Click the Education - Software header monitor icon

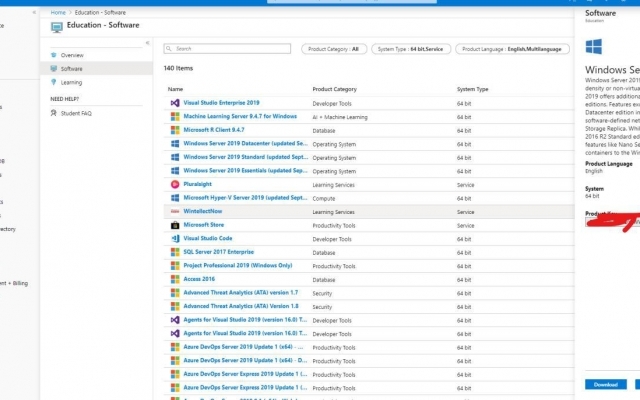pyautogui.click(x=57, y=27)
